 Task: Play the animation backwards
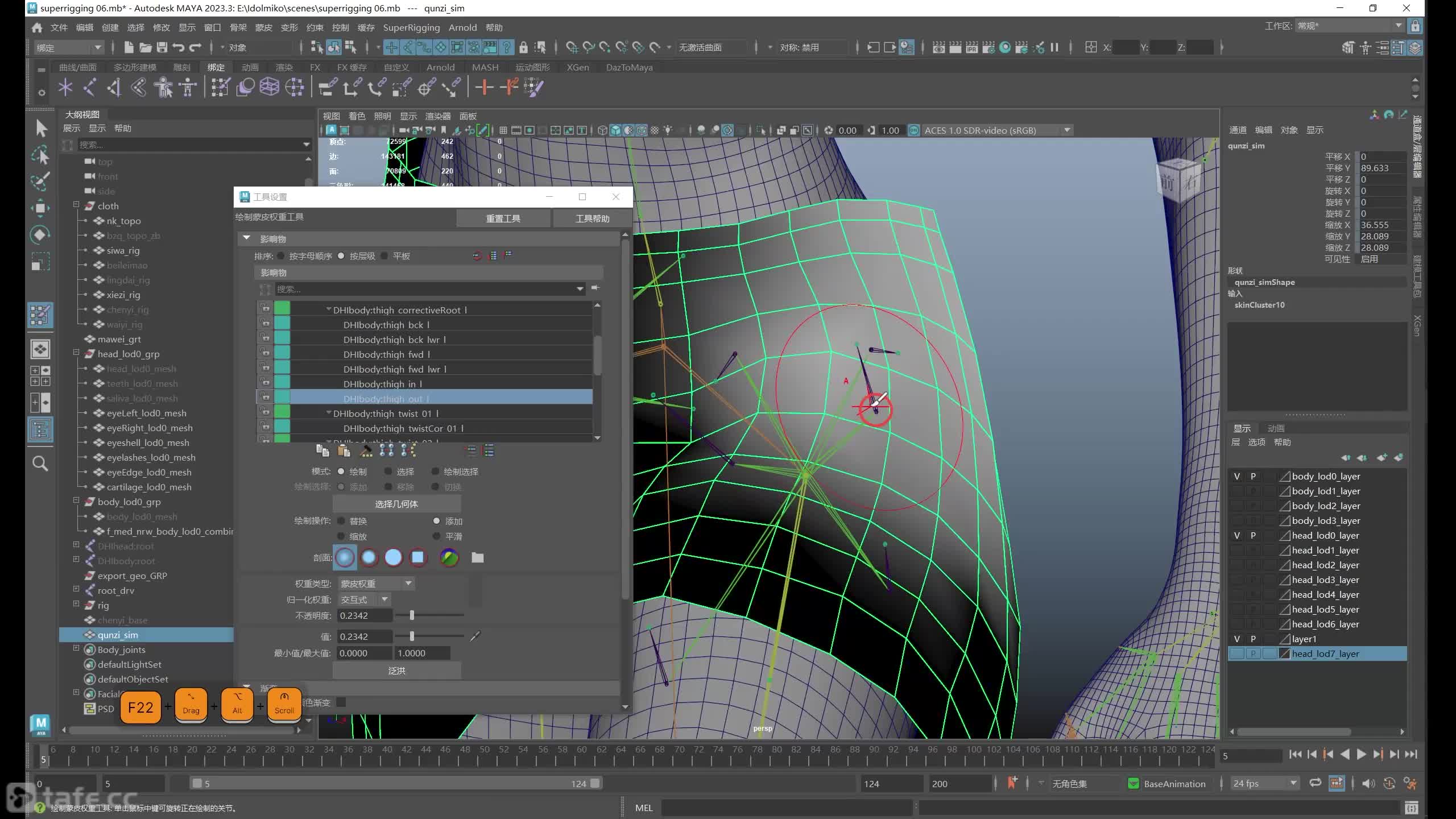coord(1345,754)
